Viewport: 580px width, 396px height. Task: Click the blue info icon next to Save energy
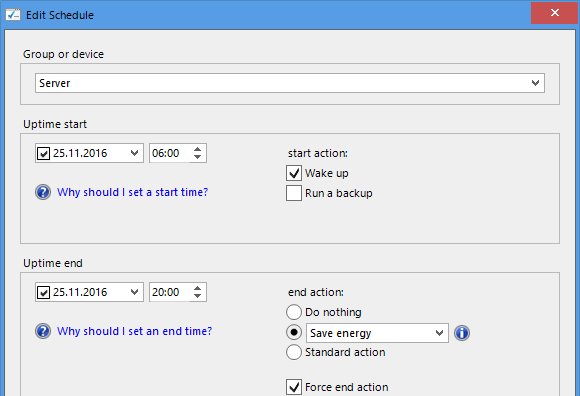pos(462,333)
